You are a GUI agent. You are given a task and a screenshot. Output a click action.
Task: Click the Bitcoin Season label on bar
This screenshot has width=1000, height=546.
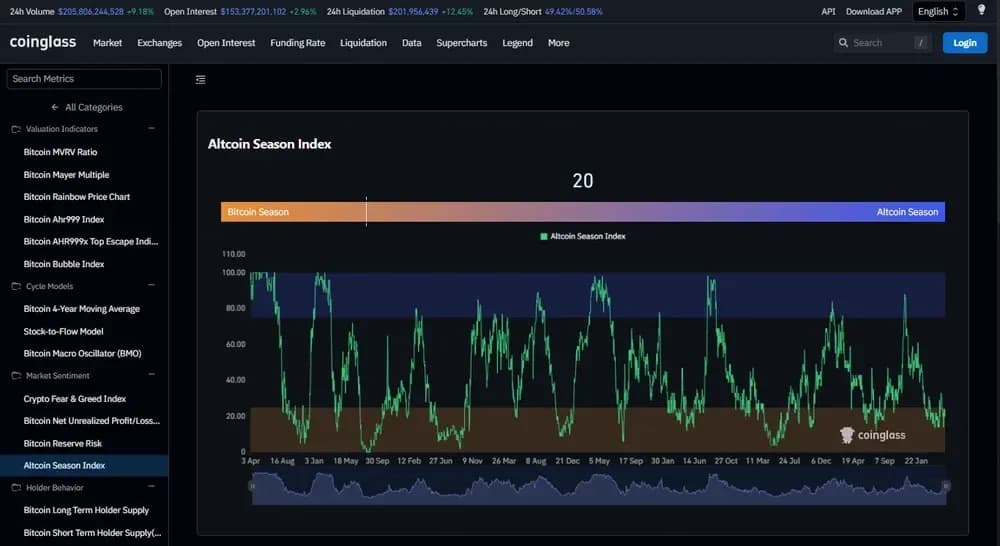point(258,212)
